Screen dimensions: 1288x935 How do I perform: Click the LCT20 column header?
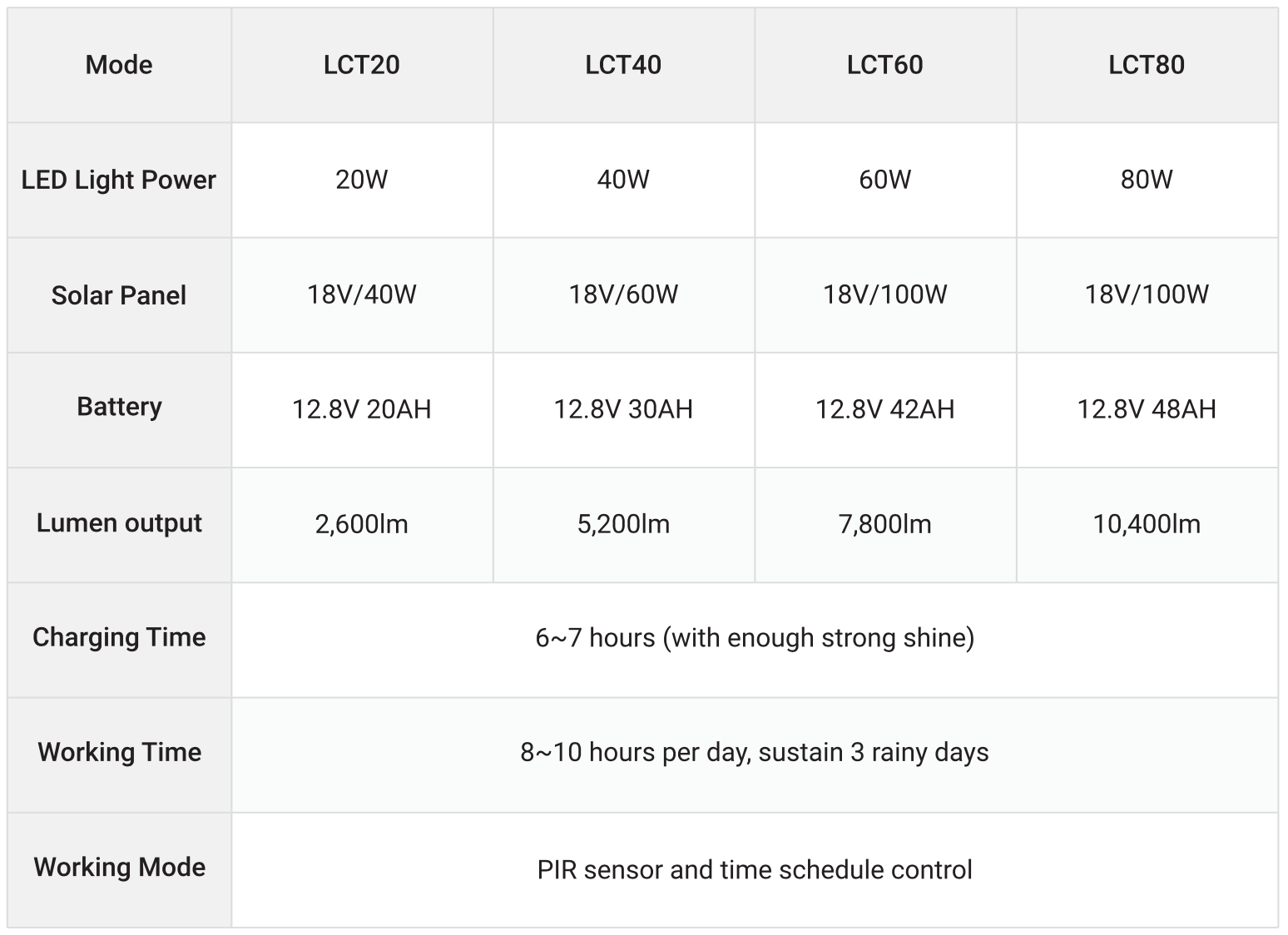point(361,65)
